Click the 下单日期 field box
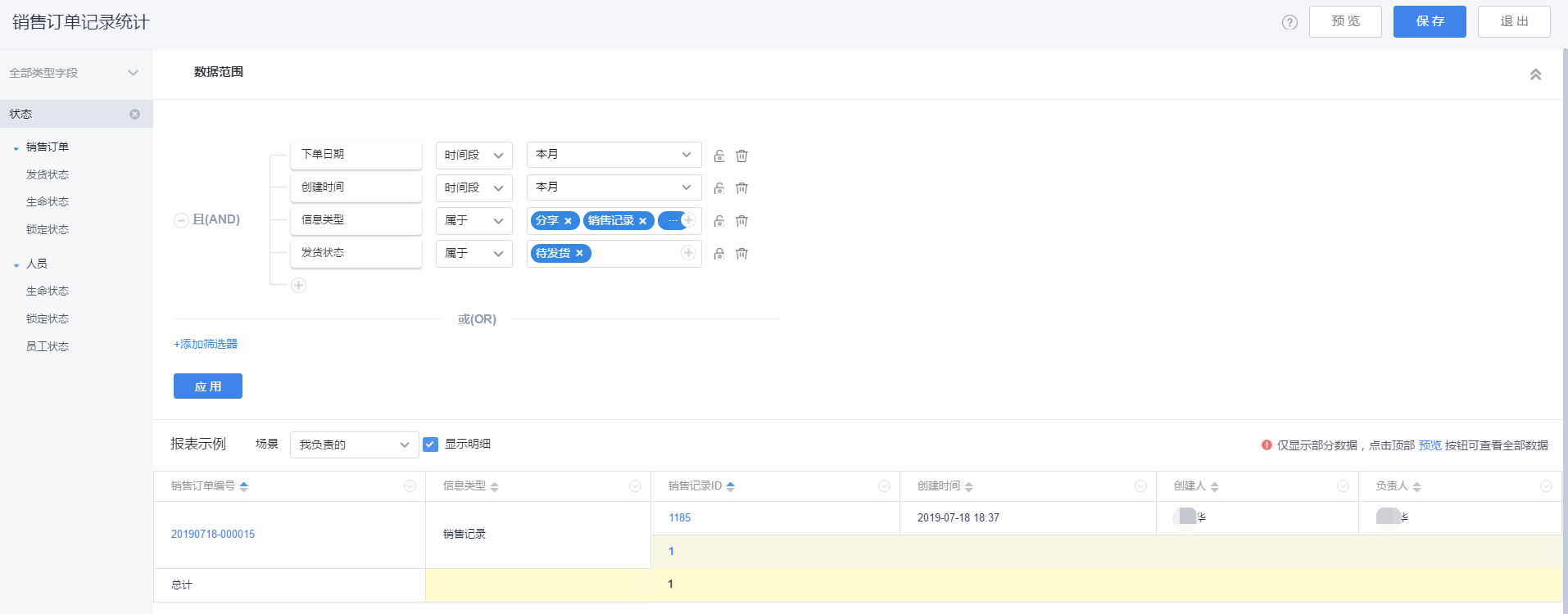Viewport: 1568px width, 614px height. (356, 155)
